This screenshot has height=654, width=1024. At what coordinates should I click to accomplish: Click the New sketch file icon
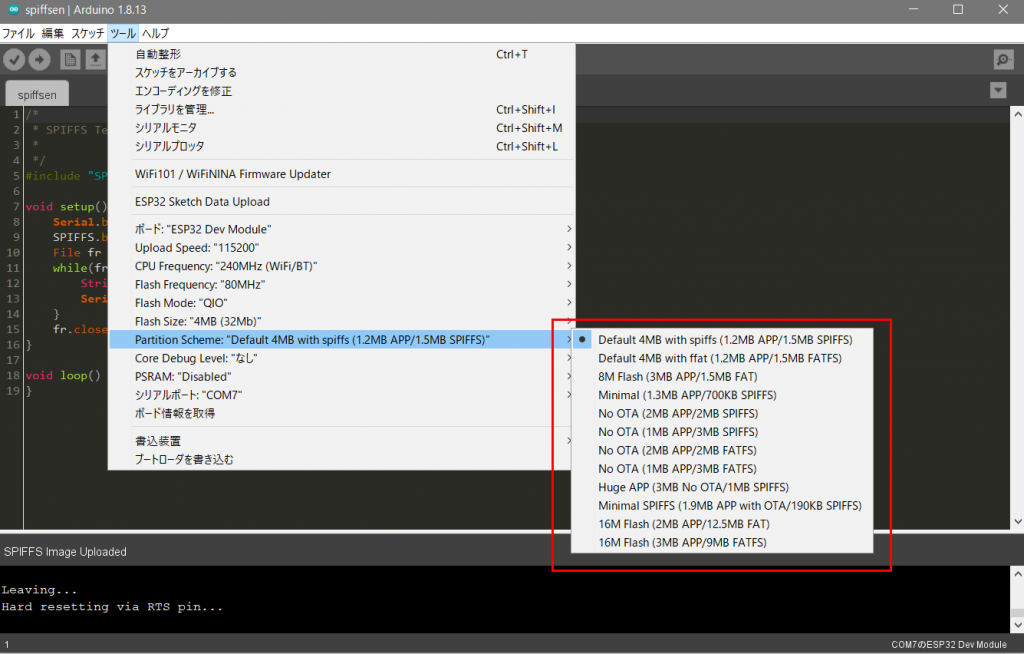[x=70, y=60]
